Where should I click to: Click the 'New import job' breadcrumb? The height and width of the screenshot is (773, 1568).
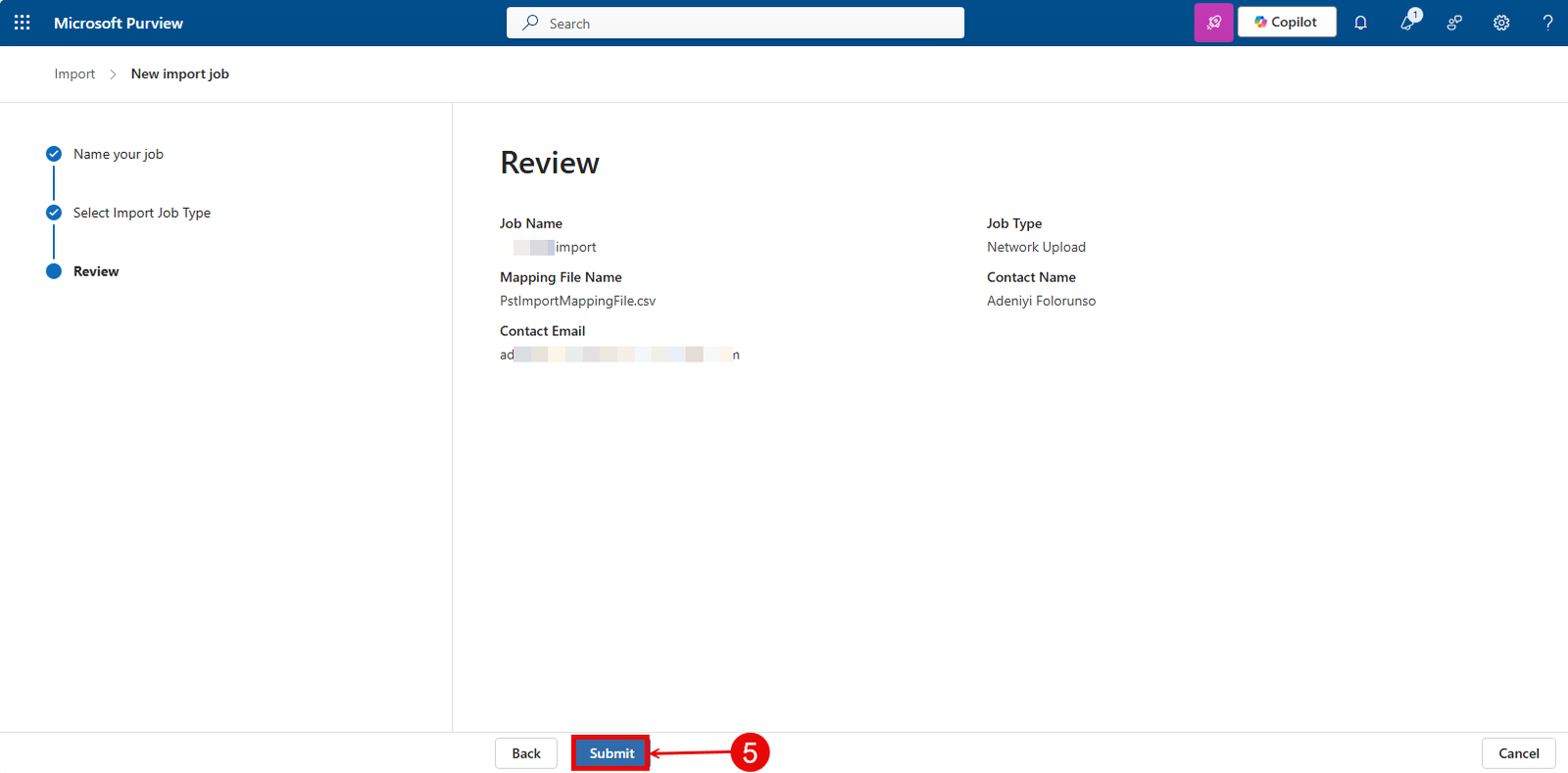click(x=179, y=74)
